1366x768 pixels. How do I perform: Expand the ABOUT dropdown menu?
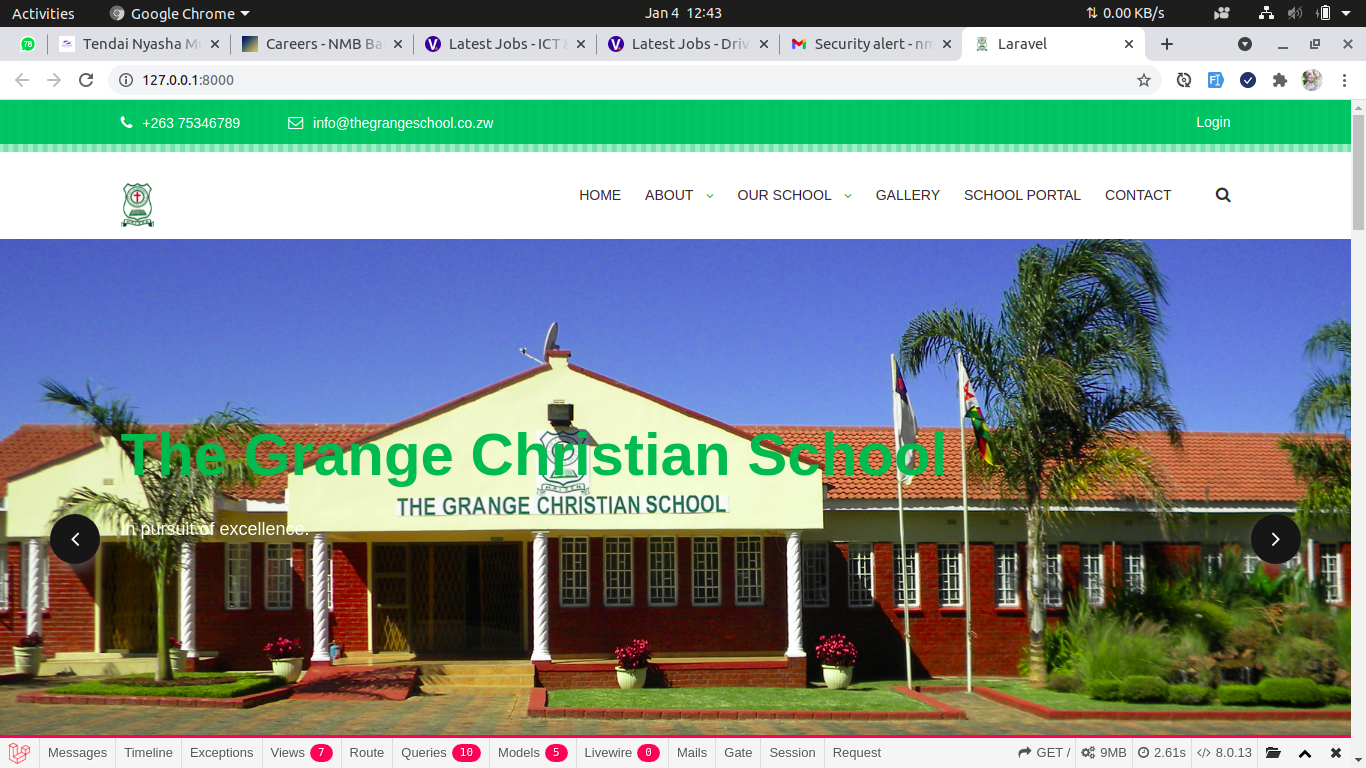(x=679, y=195)
